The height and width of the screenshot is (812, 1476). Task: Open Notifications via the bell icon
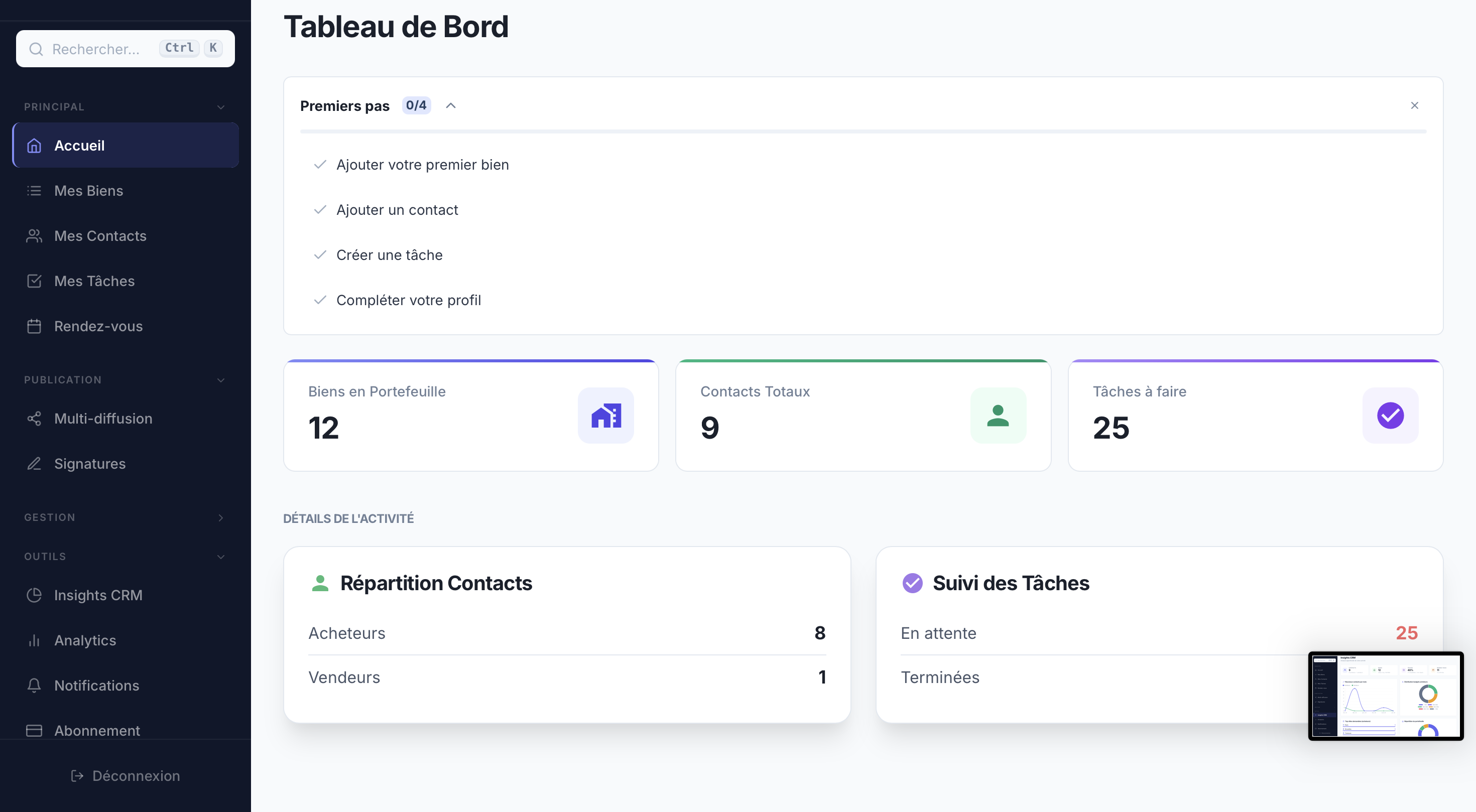coord(34,686)
